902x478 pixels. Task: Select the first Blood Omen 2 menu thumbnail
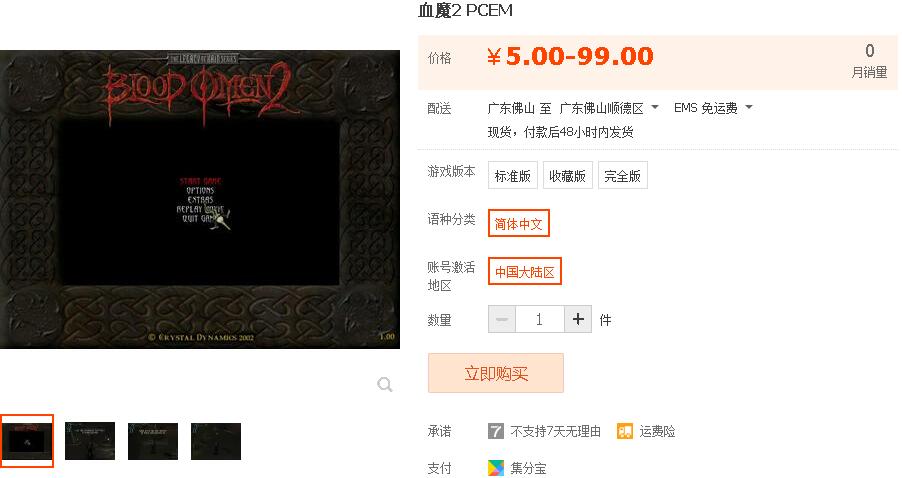click(x=26, y=441)
